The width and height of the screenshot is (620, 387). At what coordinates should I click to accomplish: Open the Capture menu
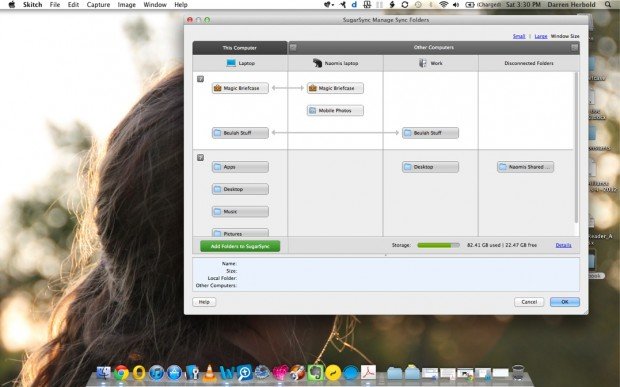(x=98, y=5)
